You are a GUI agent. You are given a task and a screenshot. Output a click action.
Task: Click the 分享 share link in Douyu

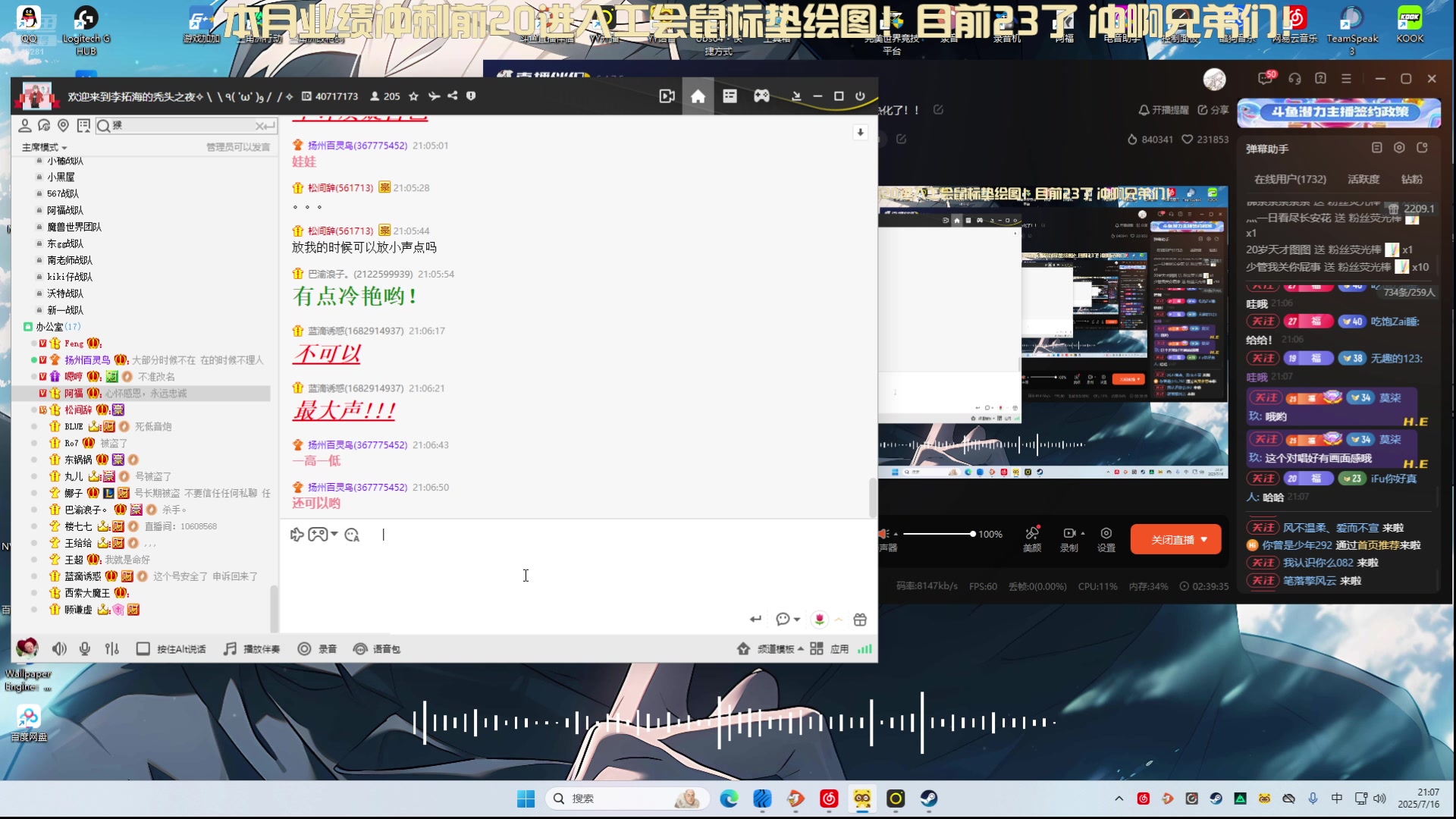point(1213,110)
